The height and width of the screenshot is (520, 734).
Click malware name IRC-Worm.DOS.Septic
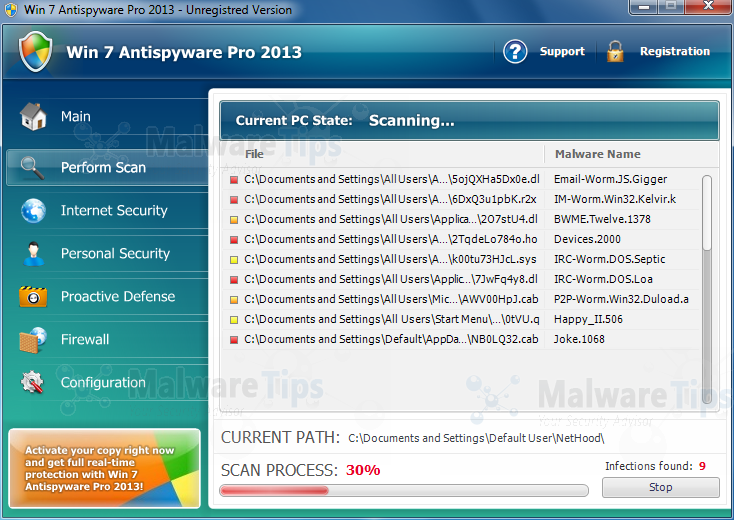click(x=609, y=259)
